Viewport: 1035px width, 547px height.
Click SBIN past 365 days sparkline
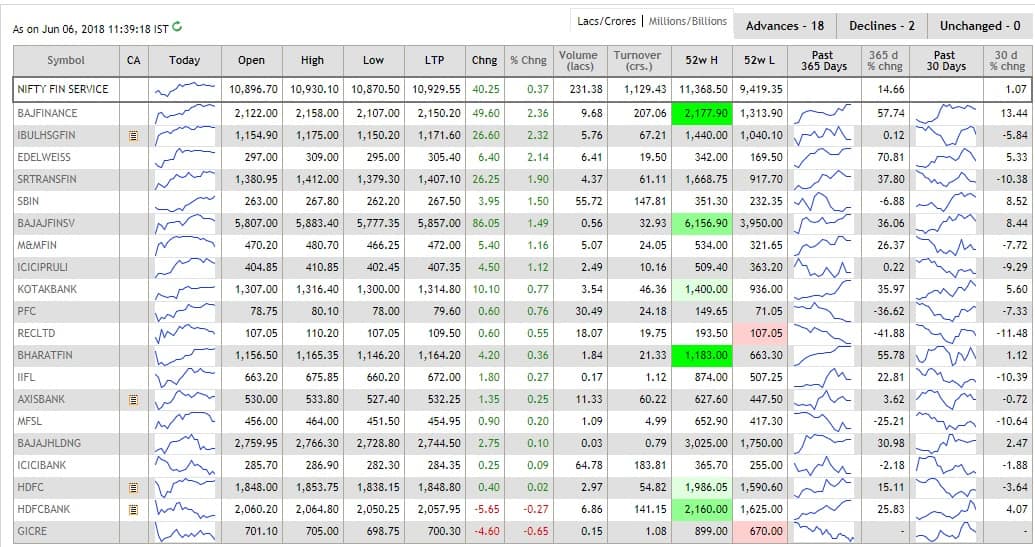[x=823, y=201]
